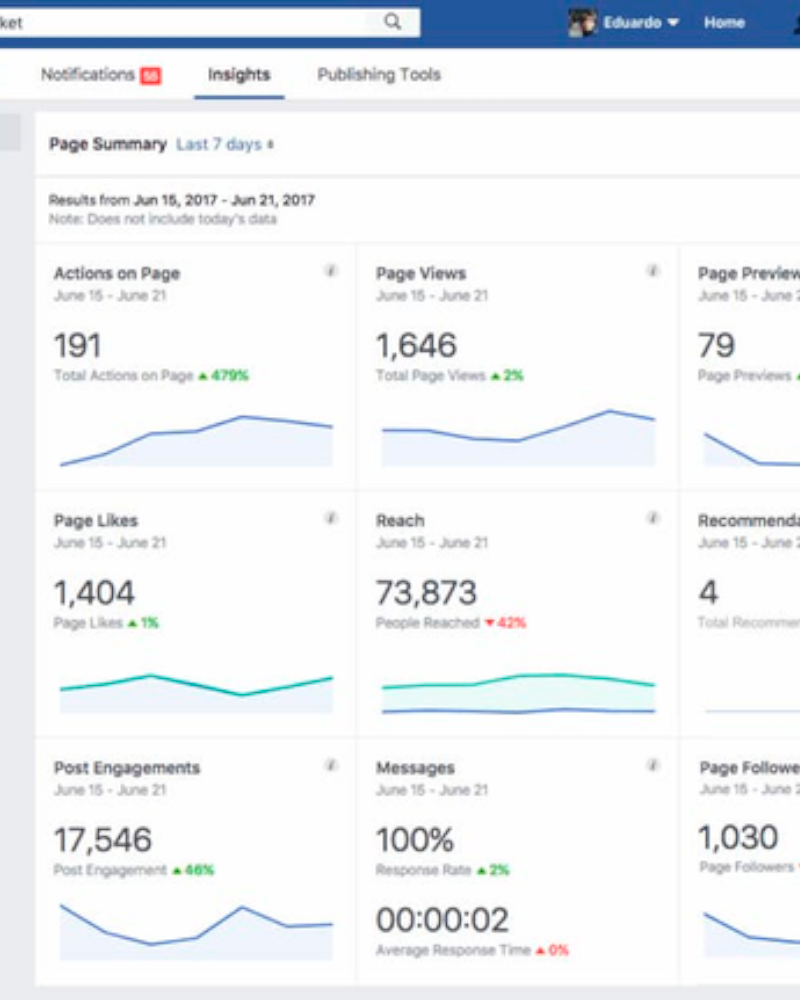Click Eduardo profile picture
Screen dimensions: 800x1000
pyautogui.click(x=582, y=23)
